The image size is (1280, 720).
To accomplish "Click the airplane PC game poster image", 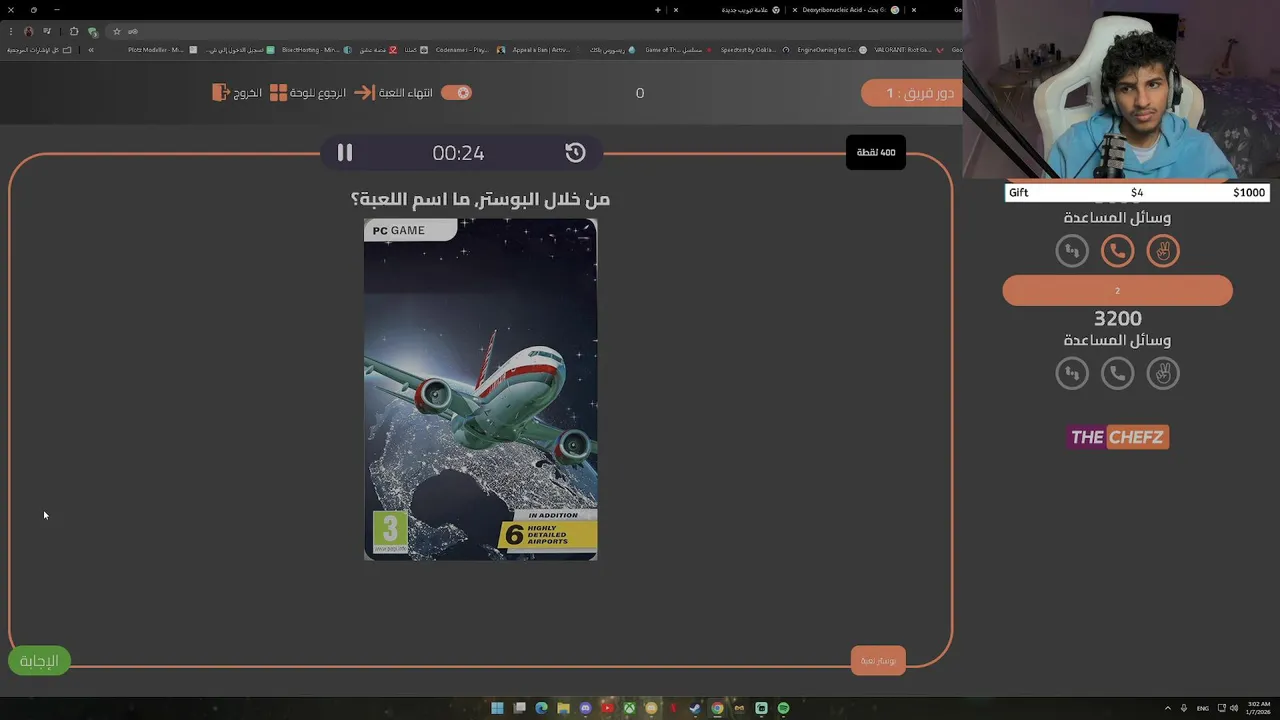I will (481, 389).
